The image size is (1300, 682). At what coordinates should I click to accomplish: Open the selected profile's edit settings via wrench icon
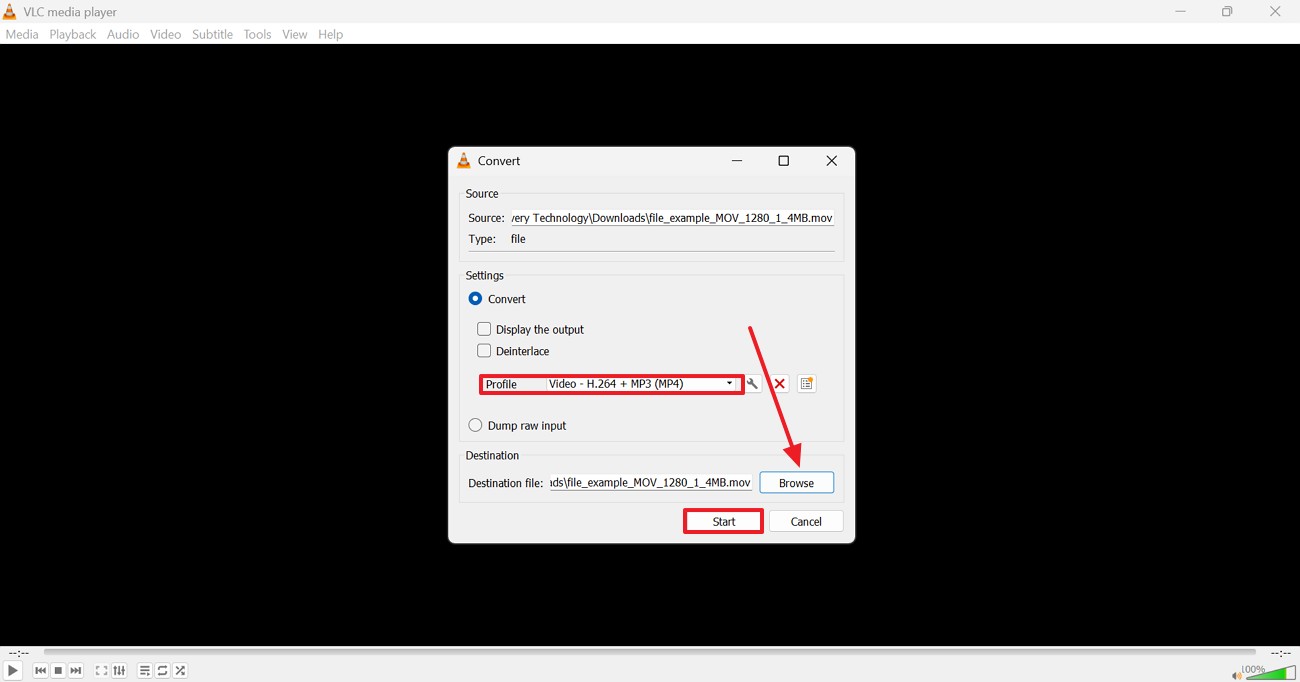tap(753, 383)
